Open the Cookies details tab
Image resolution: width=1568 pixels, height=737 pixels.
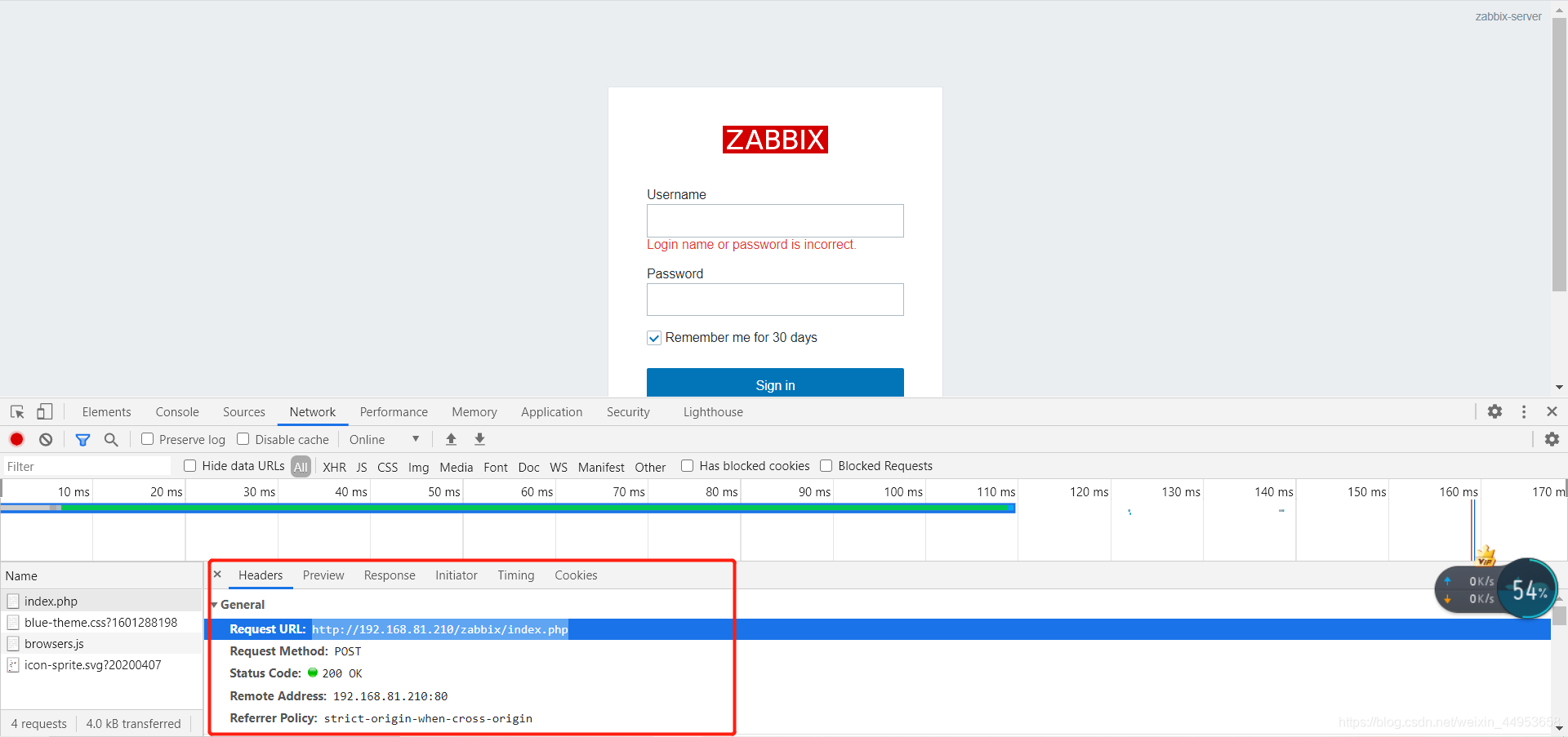[576, 575]
